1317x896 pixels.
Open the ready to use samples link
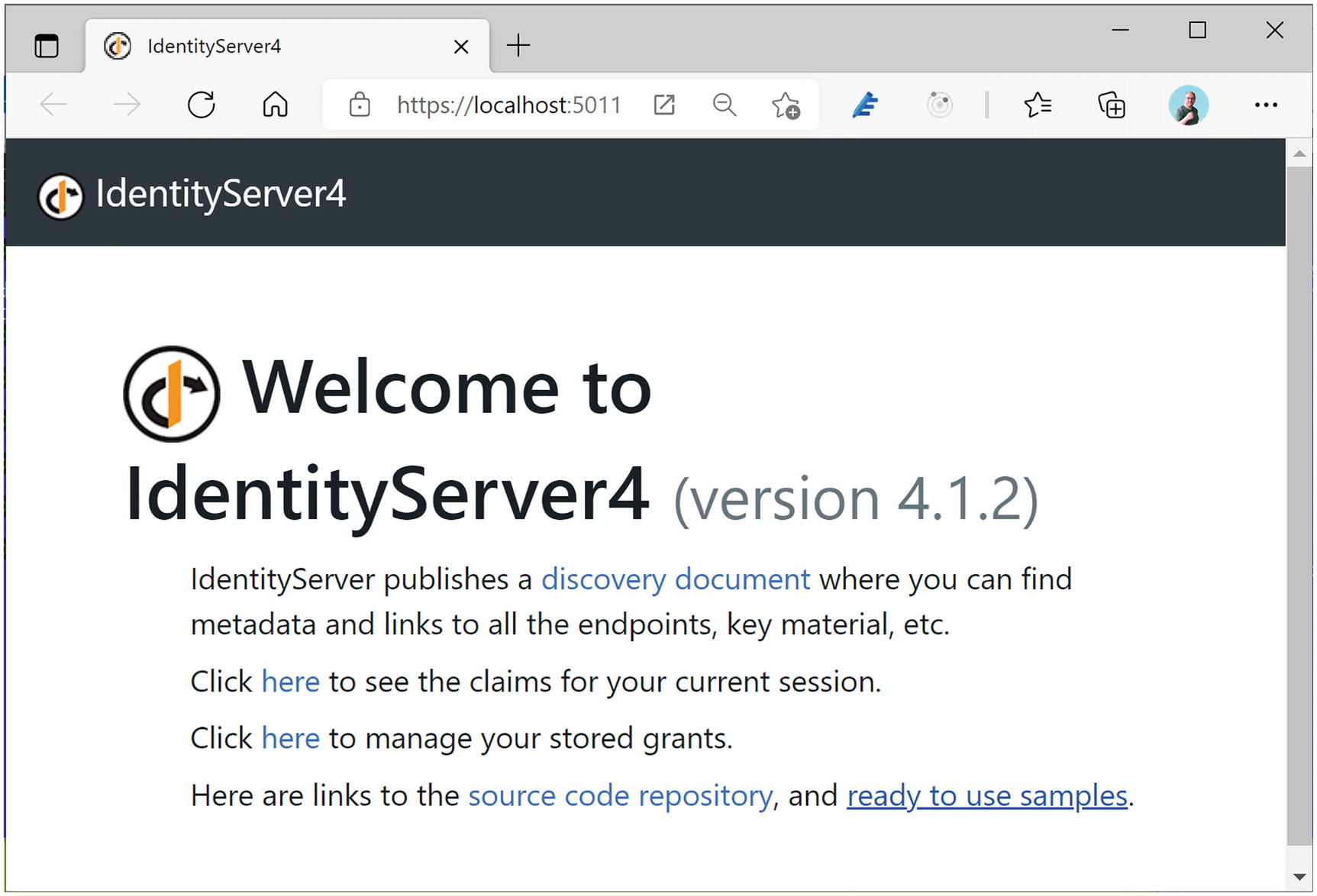point(986,795)
